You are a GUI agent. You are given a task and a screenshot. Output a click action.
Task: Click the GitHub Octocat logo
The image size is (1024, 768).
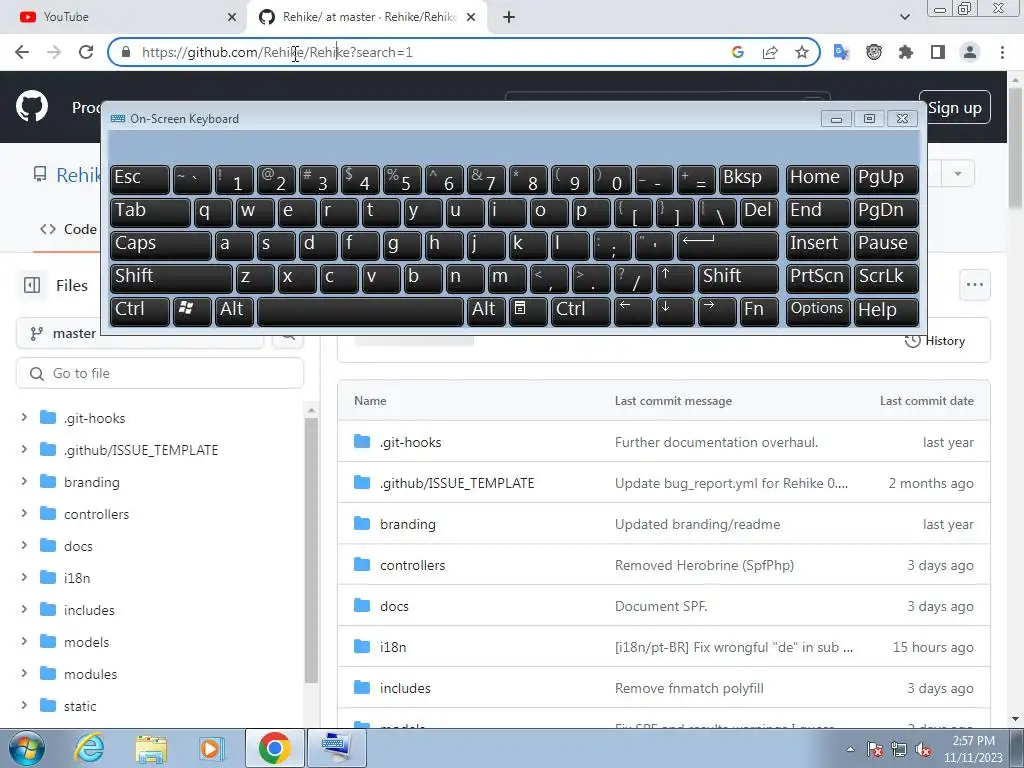(x=32, y=107)
